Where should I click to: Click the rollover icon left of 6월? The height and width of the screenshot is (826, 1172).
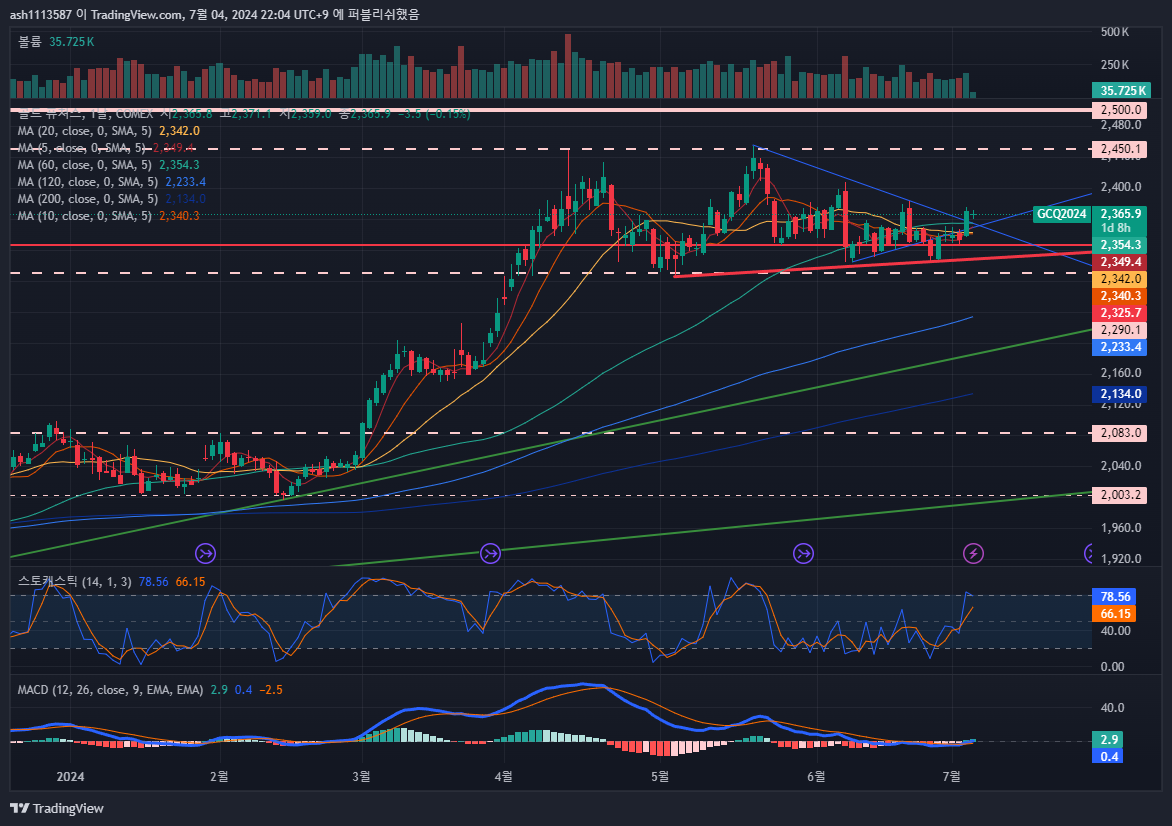tap(804, 553)
